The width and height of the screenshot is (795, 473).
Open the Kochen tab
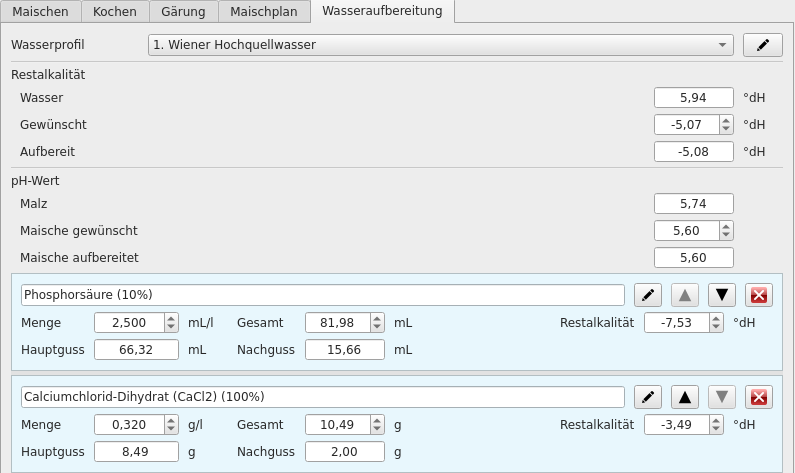click(115, 12)
